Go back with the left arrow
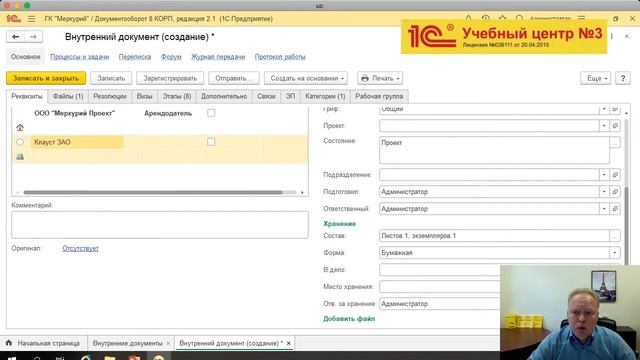The image size is (640, 360). tap(16, 37)
